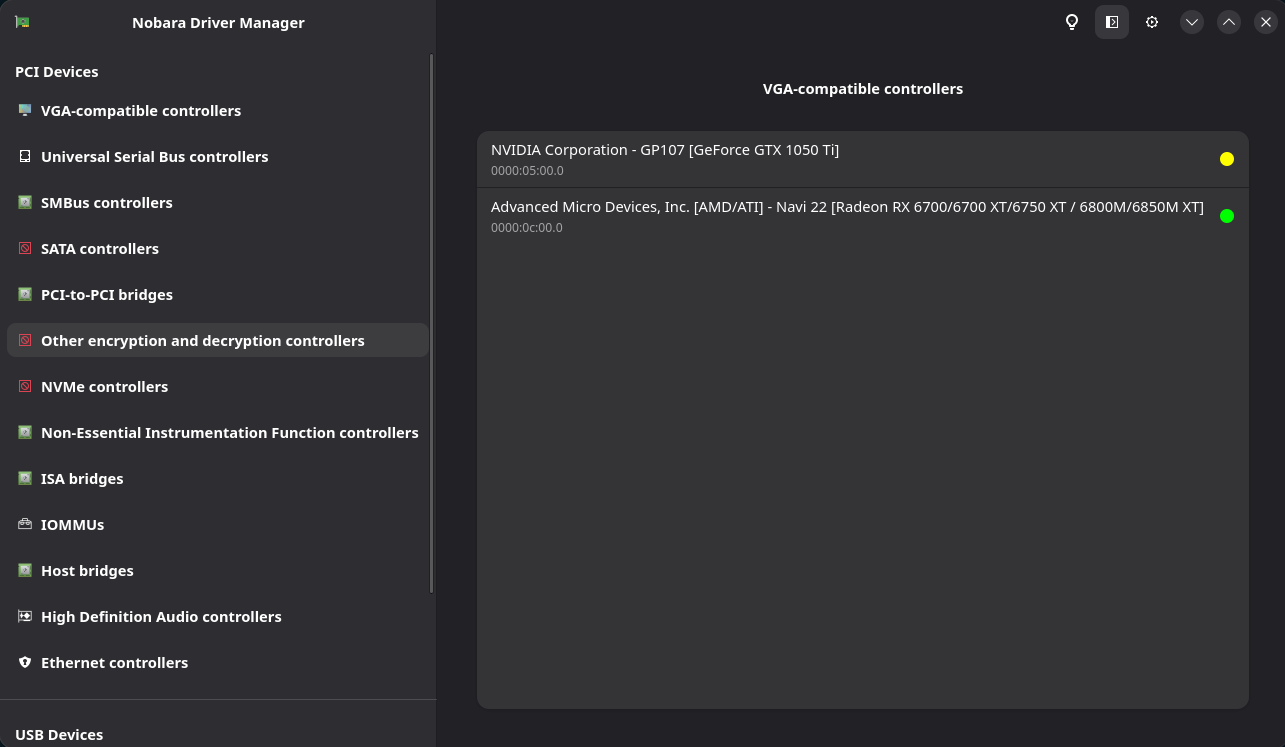Open Host bridges category

[87, 571]
